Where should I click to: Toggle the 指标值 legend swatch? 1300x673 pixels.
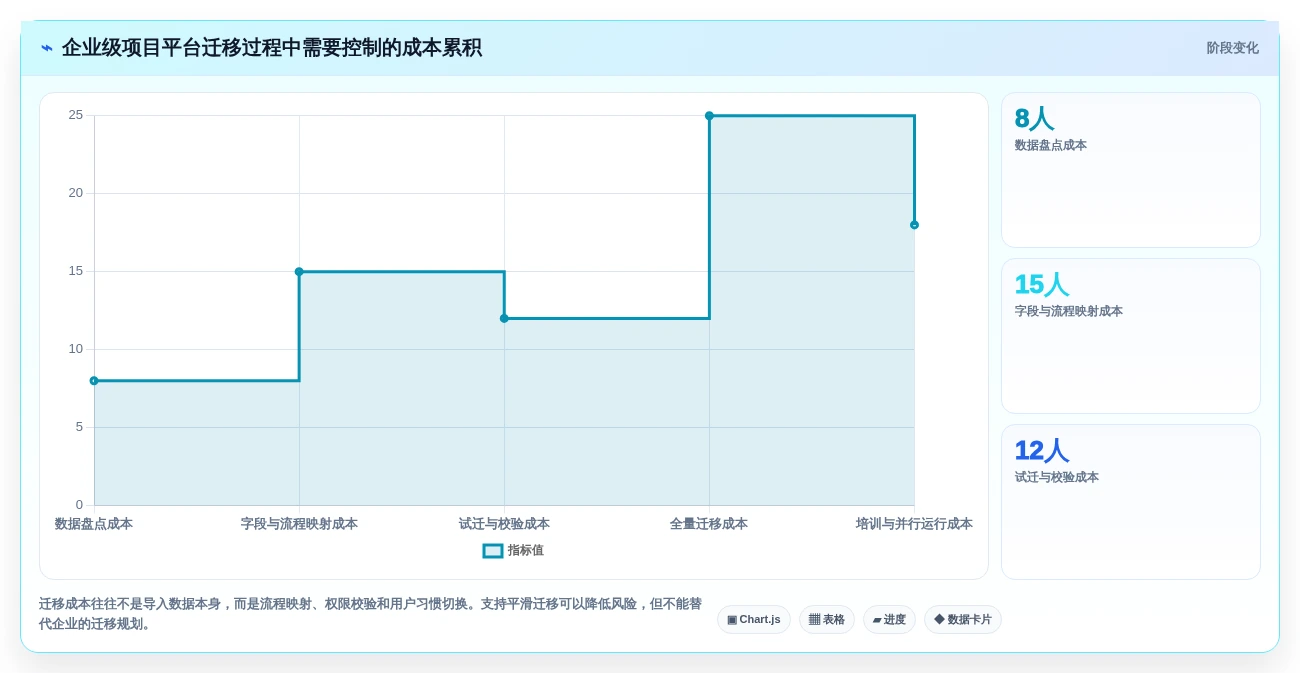(493, 551)
